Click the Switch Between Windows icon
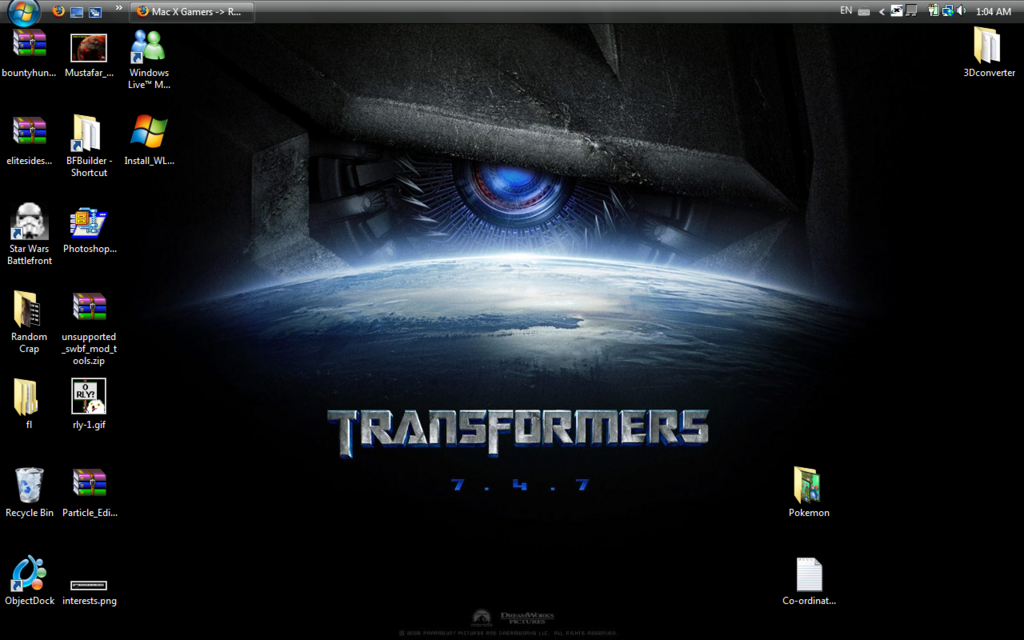Screen dimensions: 1024x640 (x=95, y=12)
